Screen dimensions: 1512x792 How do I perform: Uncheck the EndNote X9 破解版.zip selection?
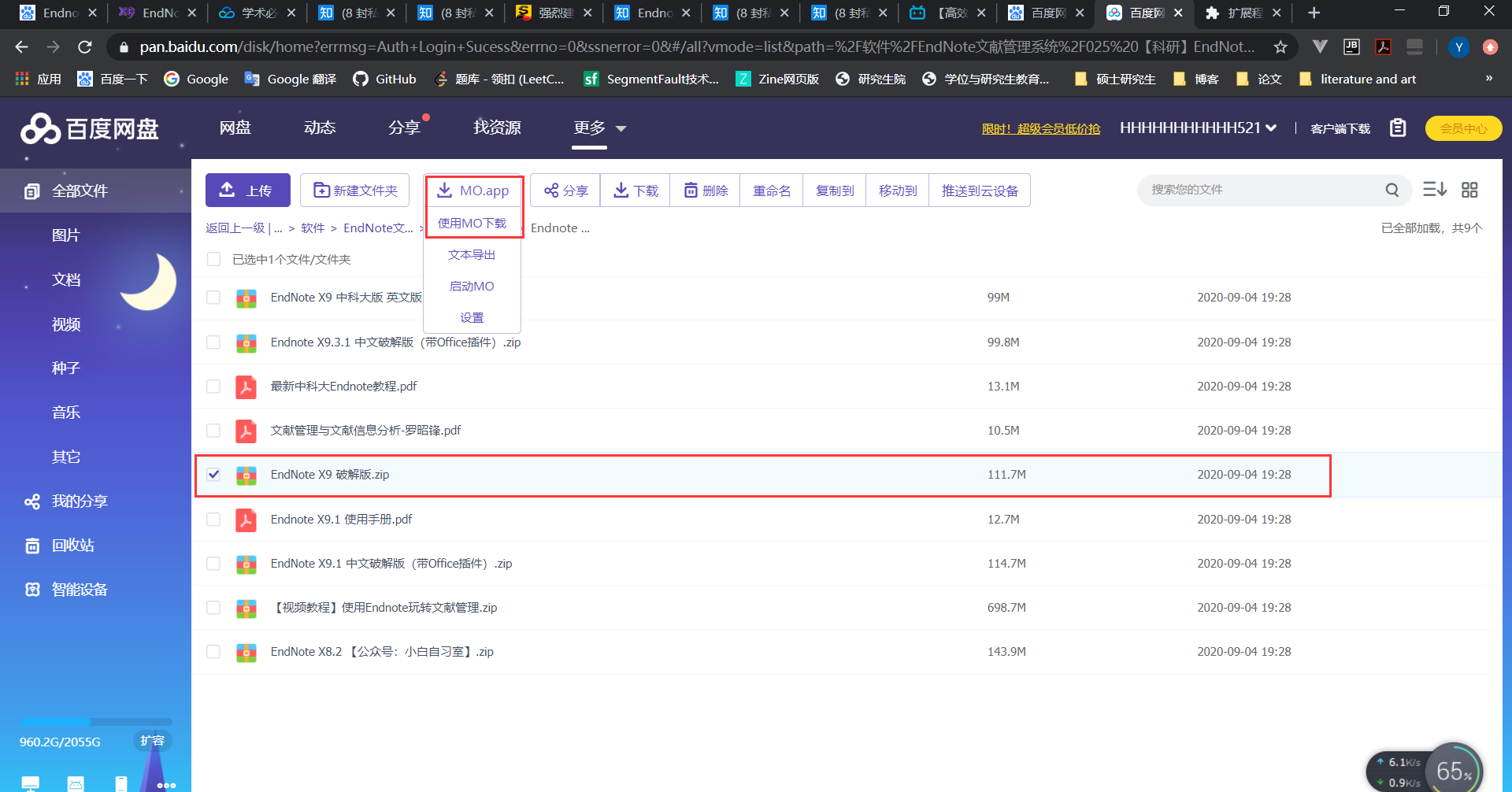[213, 474]
